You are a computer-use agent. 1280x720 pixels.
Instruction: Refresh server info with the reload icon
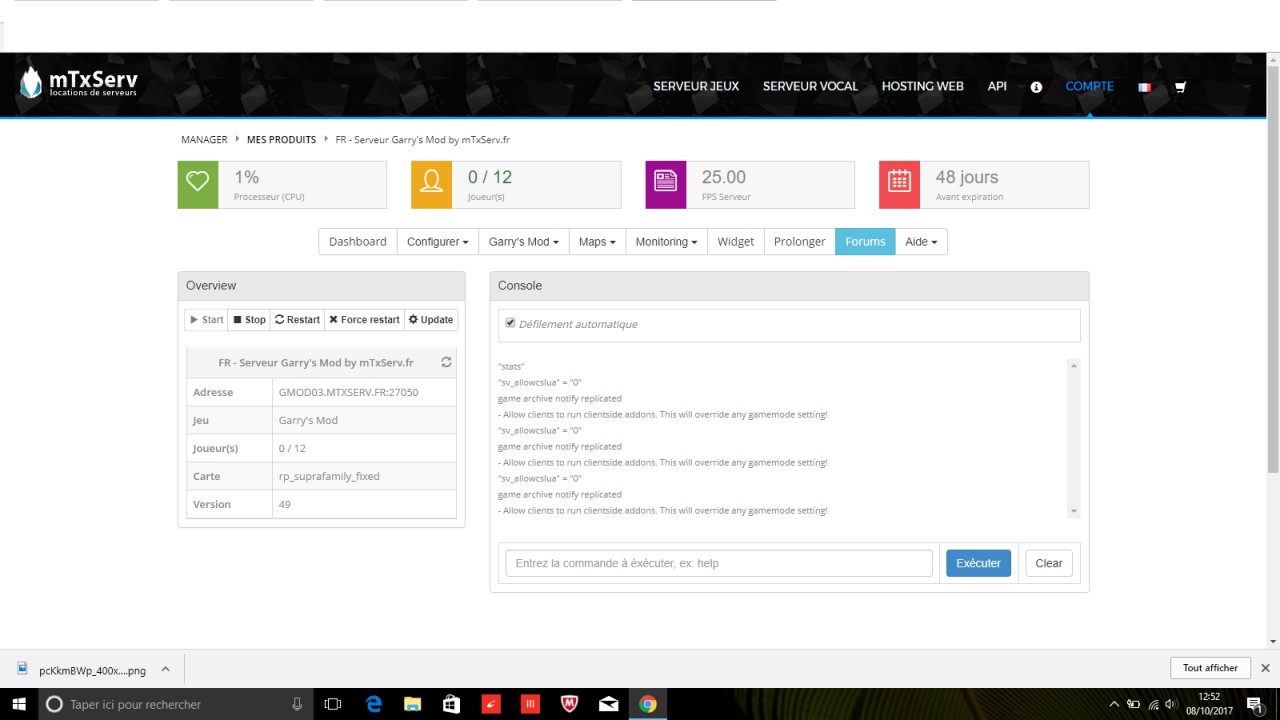[x=446, y=363]
